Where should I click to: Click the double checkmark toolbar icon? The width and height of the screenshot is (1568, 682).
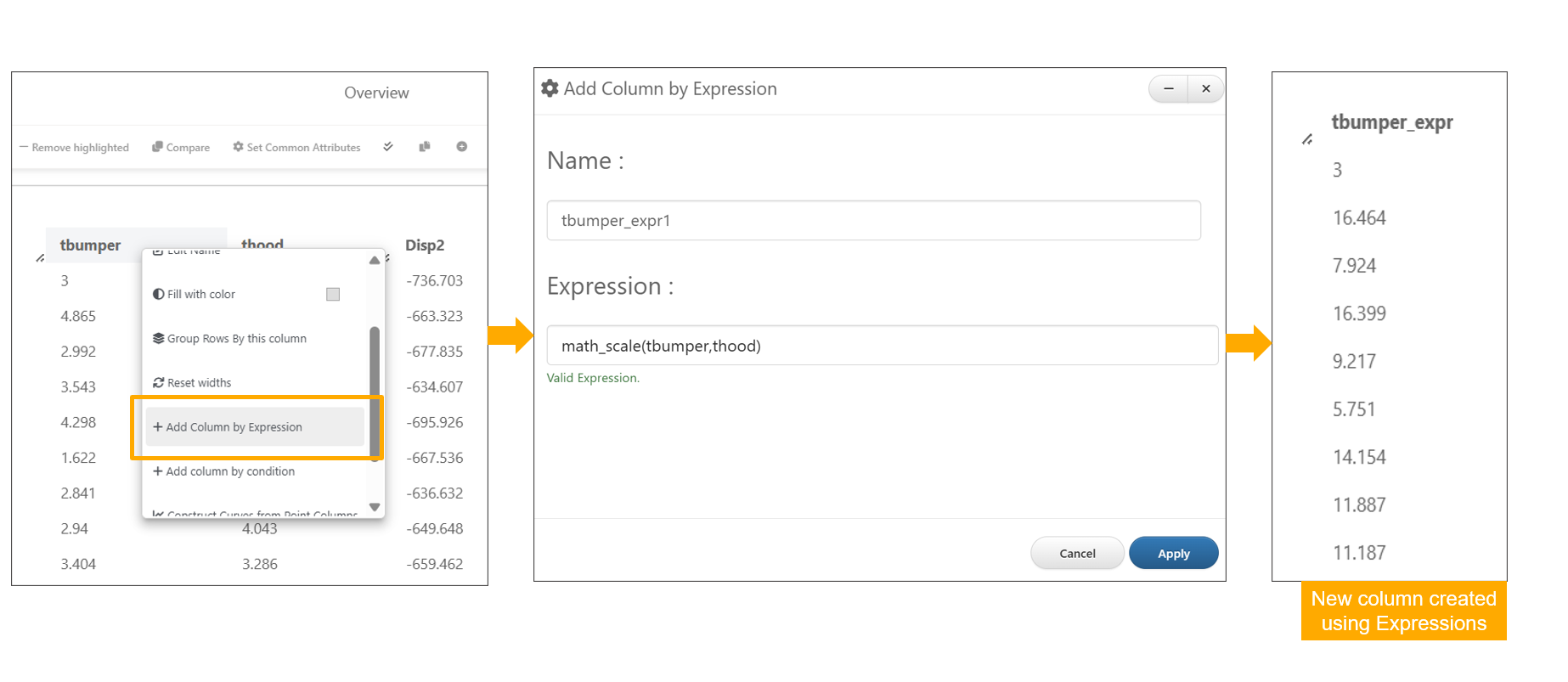(x=388, y=147)
